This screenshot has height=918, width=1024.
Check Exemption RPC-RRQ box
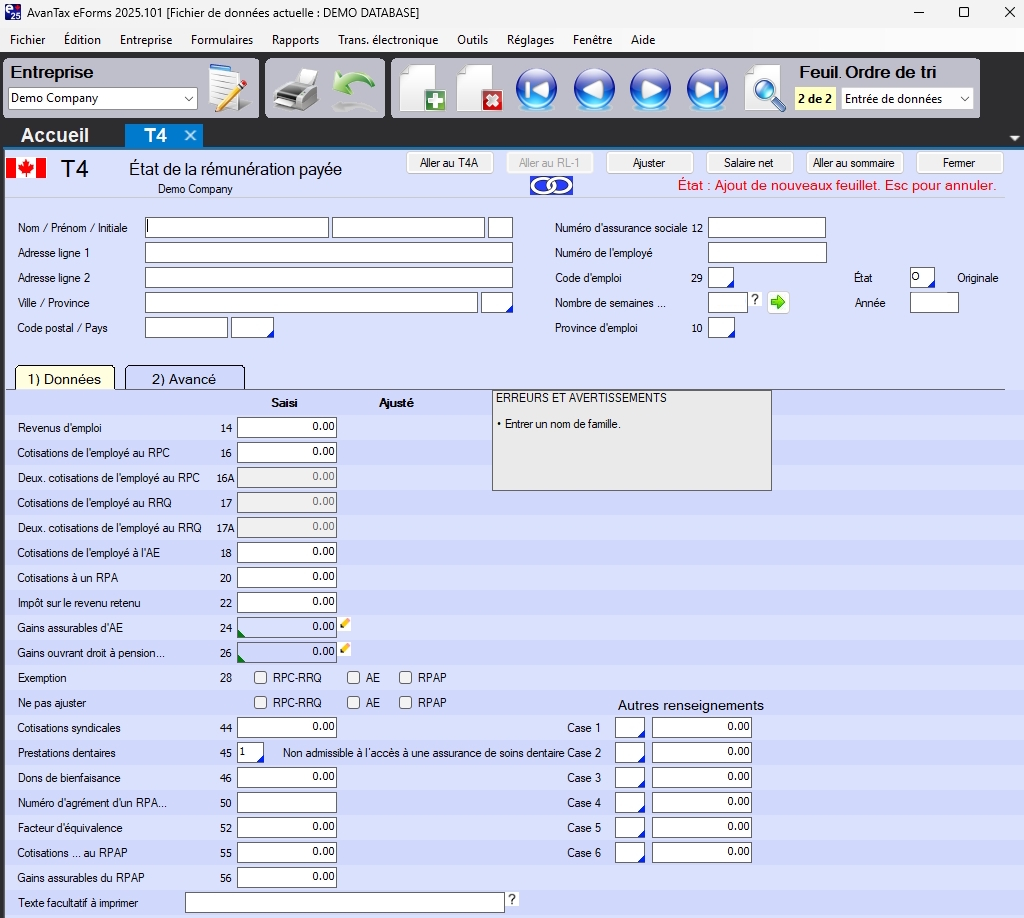(x=261, y=678)
